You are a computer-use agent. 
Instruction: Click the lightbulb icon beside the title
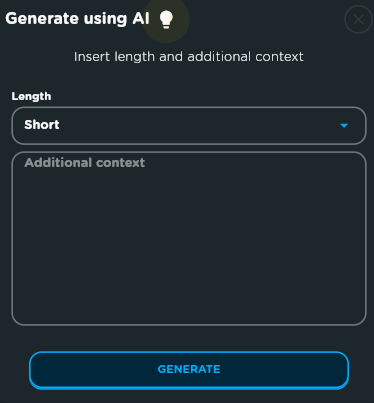(x=166, y=19)
